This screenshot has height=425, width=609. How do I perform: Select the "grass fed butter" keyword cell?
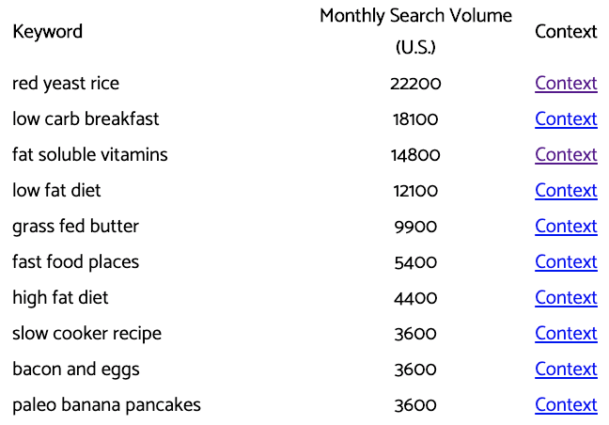[75, 226]
